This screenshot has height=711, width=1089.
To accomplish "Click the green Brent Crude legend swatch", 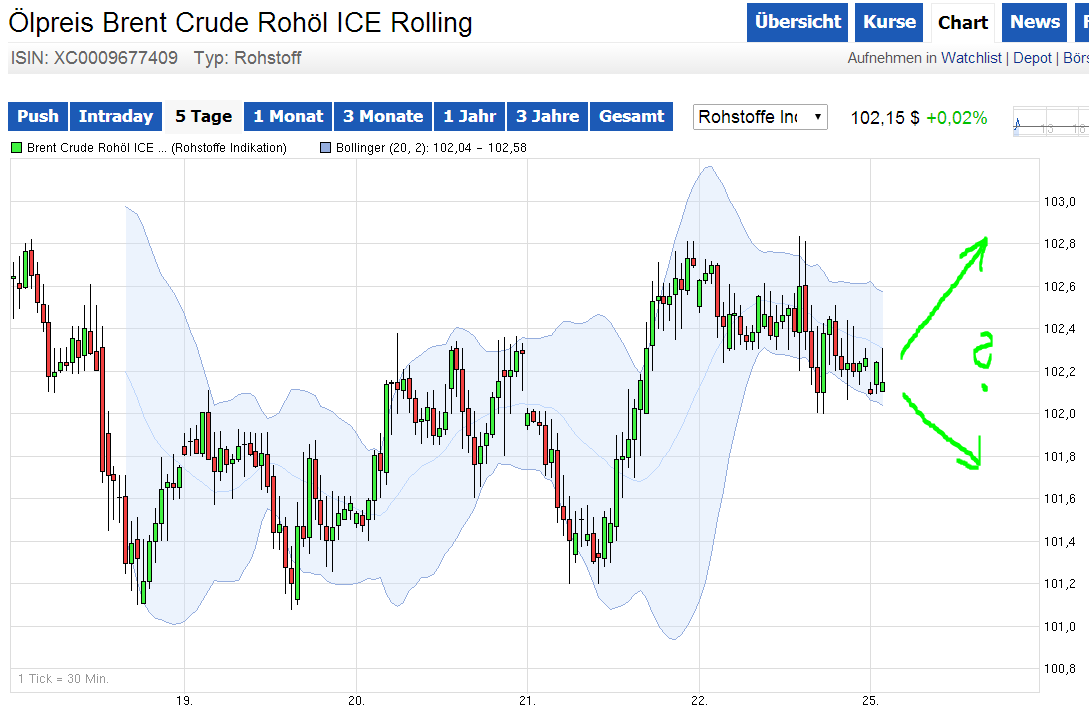I will [17, 148].
